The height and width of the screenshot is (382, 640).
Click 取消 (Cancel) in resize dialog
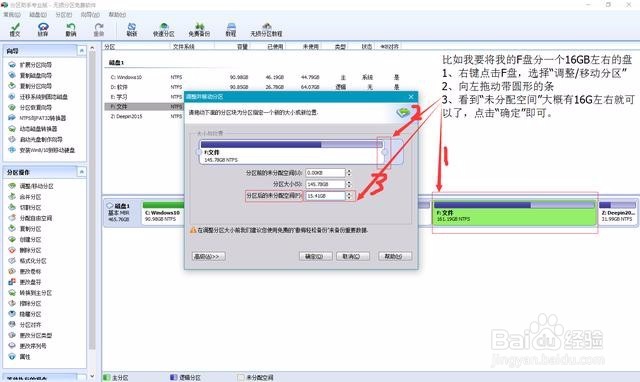[x=353, y=256]
